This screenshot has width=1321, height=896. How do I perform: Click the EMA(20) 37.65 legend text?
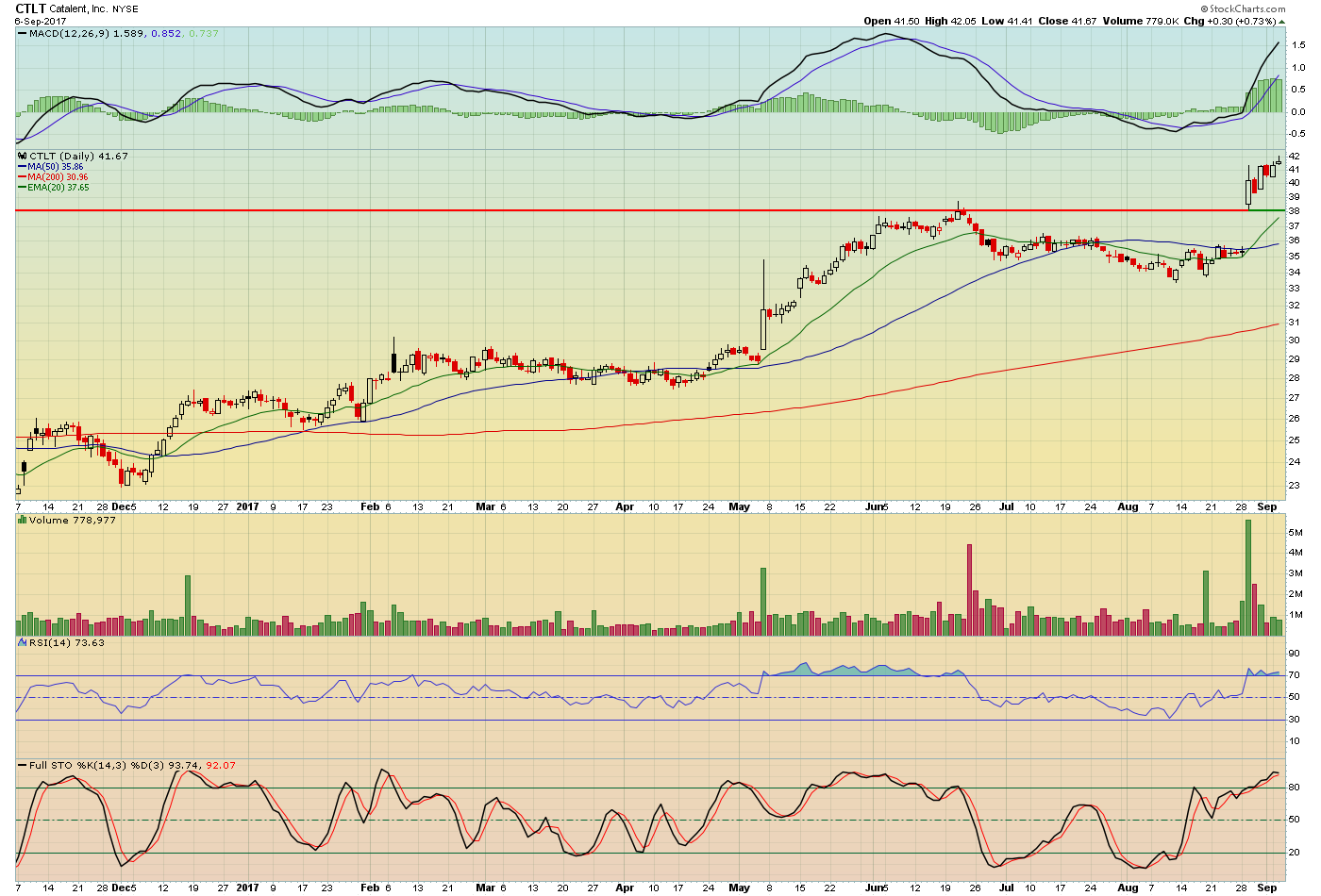59,188
